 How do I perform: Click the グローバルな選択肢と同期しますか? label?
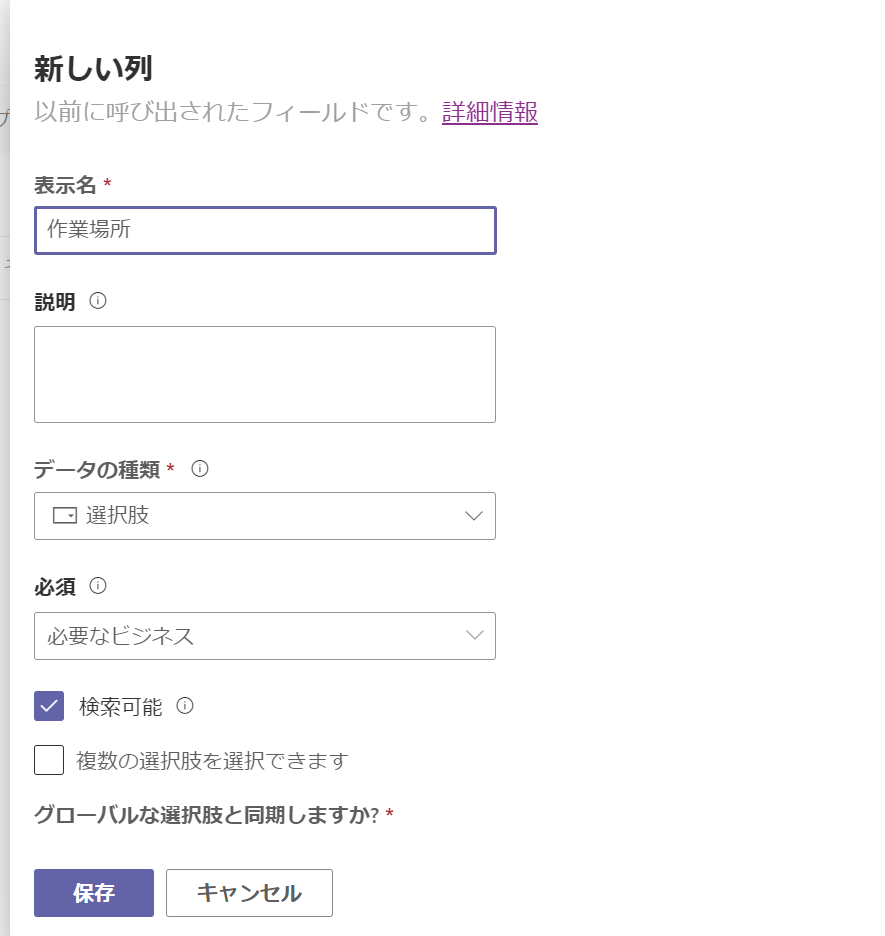[x=207, y=815]
